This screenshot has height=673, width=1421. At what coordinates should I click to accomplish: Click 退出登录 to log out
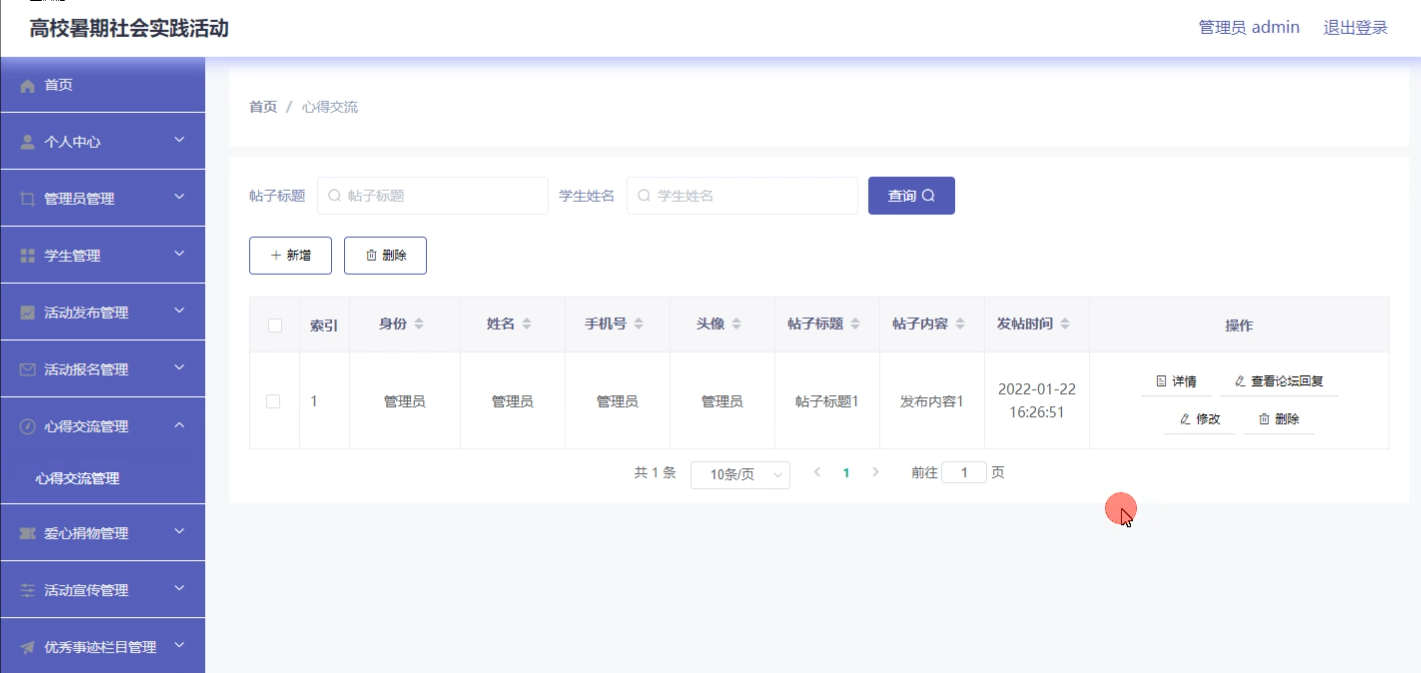point(1355,28)
